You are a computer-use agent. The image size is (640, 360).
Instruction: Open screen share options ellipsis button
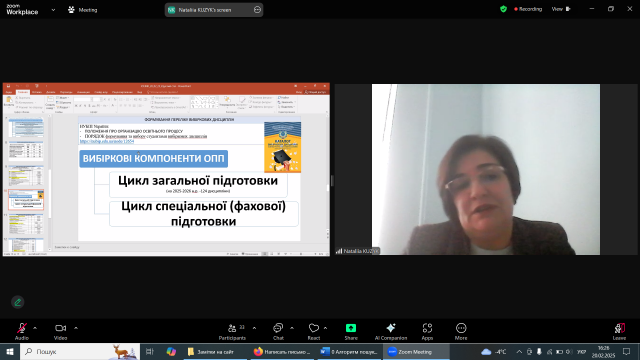[257, 10]
